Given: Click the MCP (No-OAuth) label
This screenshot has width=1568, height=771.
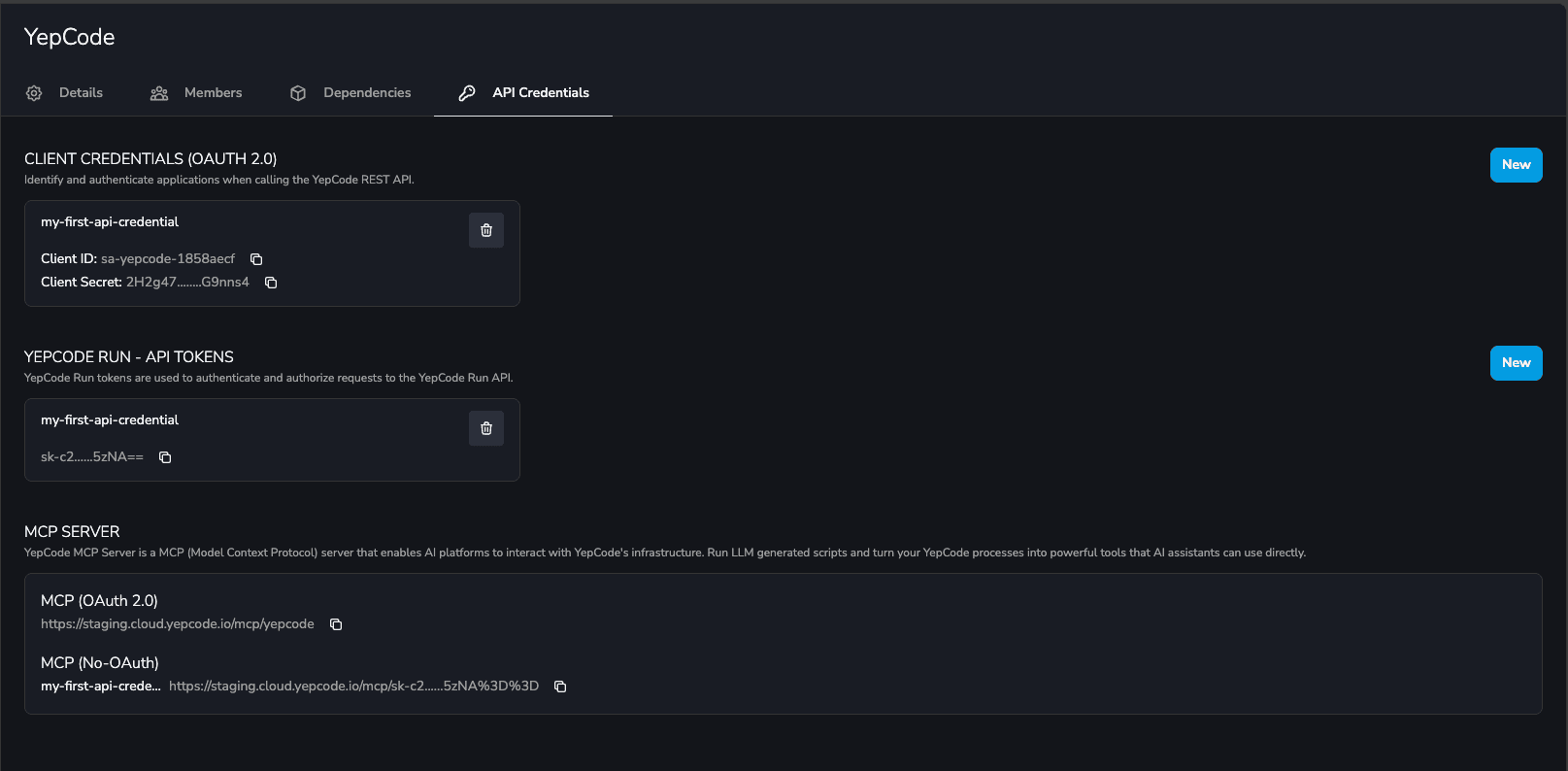Looking at the screenshot, I should click(x=100, y=663).
